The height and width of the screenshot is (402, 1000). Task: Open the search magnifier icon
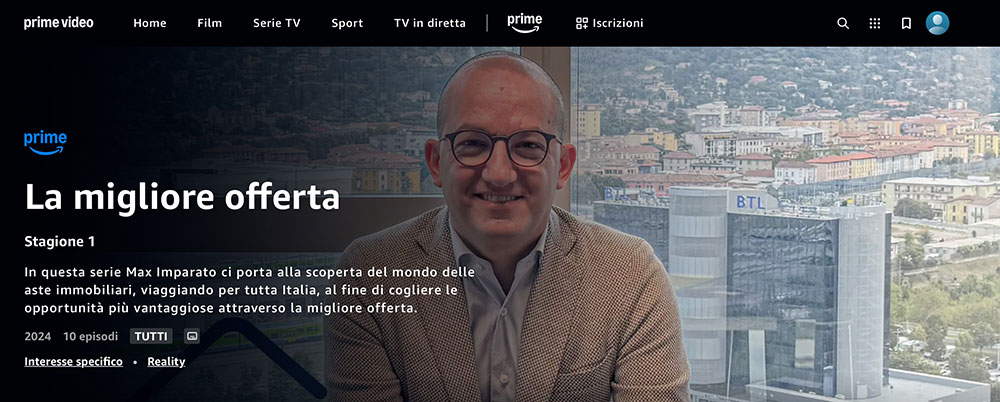(x=842, y=24)
